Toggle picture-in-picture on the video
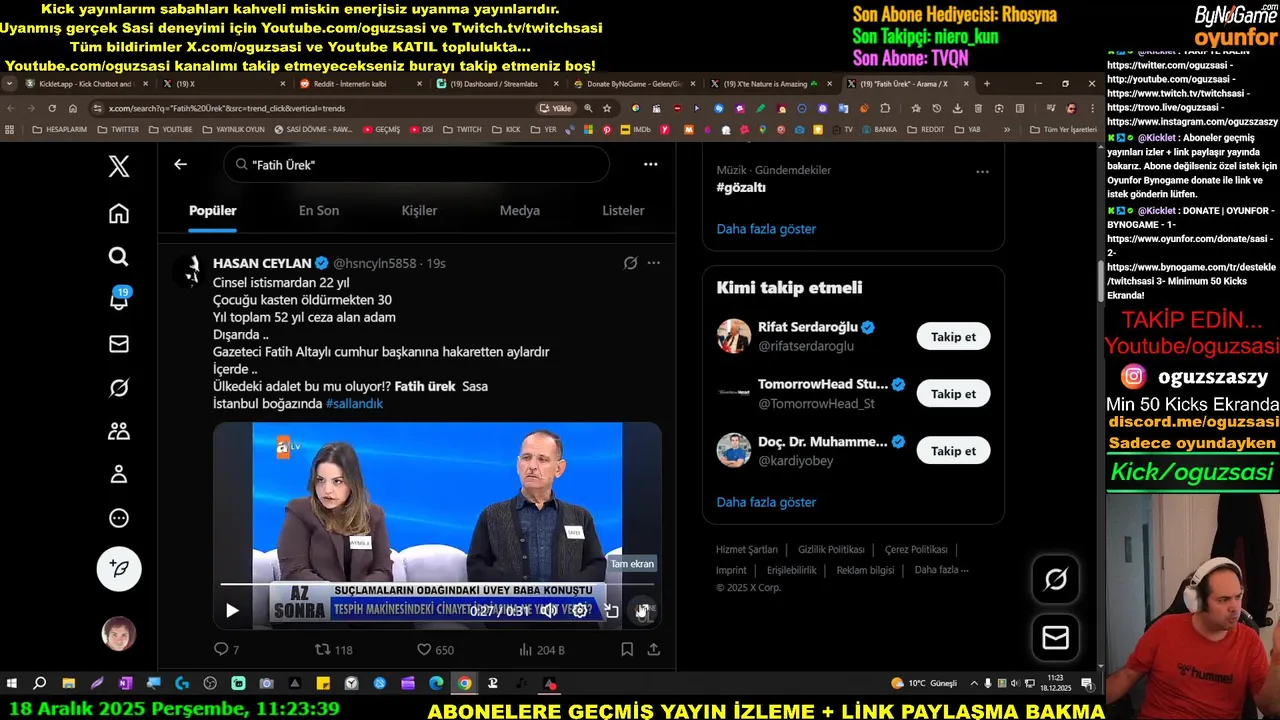This screenshot has width=1280, height=720. [x=612, y=610]
